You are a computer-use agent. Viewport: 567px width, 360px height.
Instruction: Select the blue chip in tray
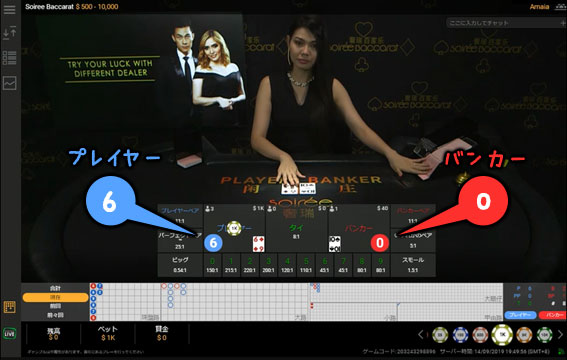pyautogui.click(x=460, y=335)
